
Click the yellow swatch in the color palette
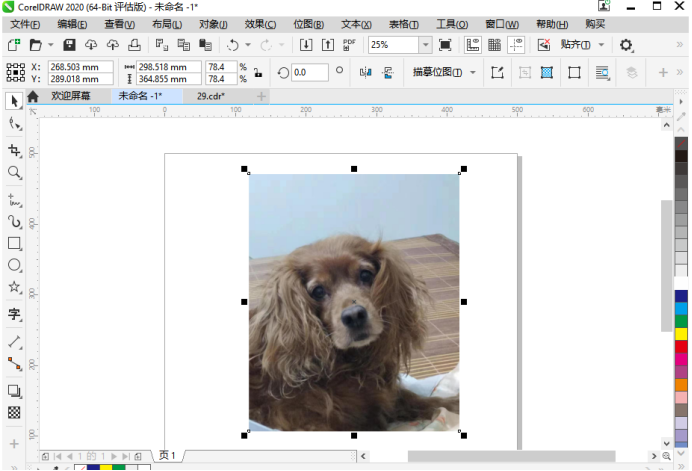point(681,334)
